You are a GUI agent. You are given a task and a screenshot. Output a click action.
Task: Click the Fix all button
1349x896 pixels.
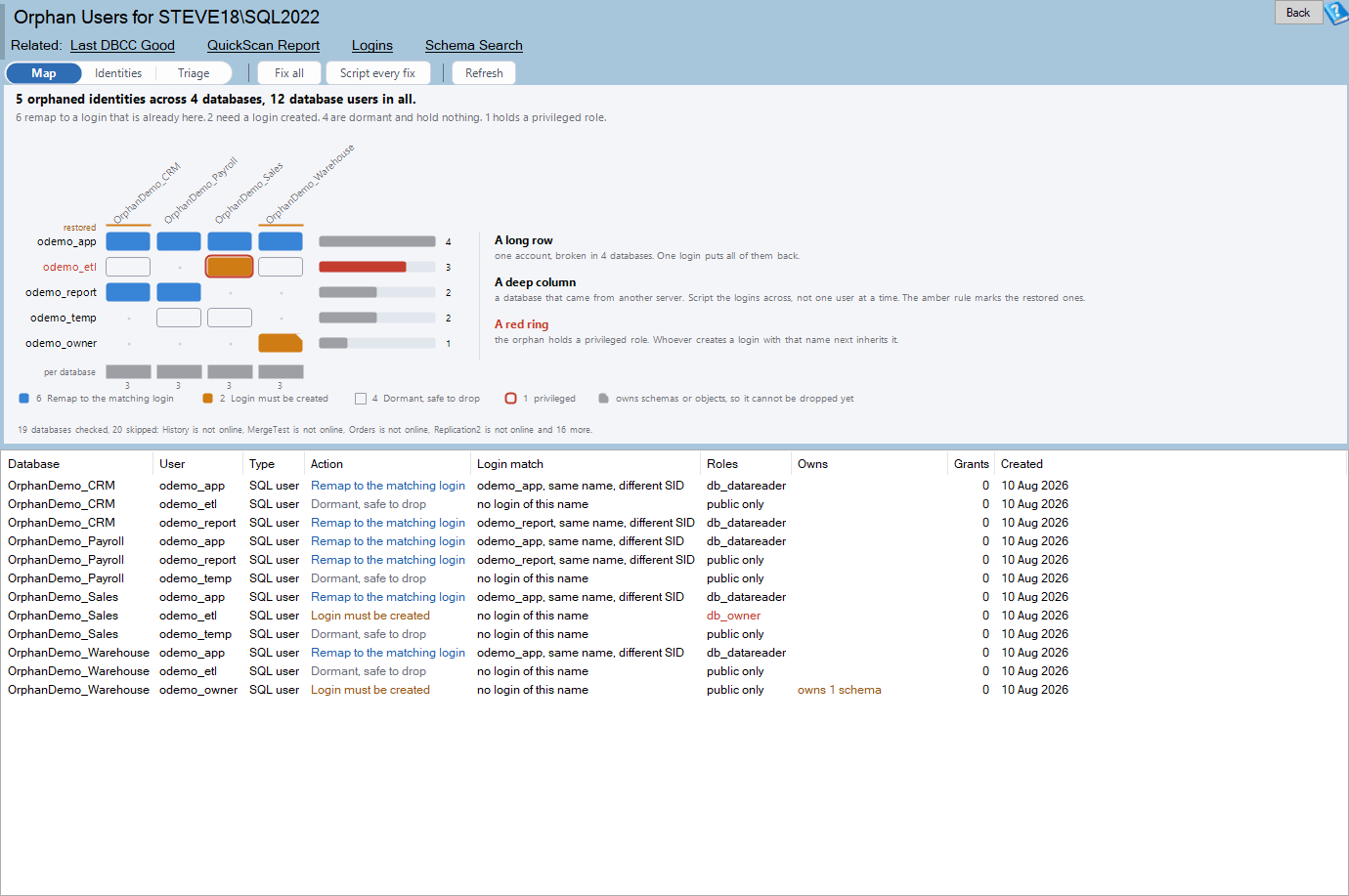click(289, 73)
